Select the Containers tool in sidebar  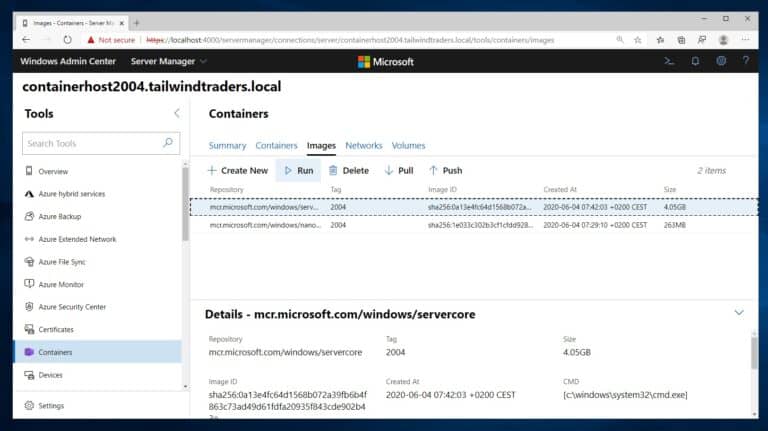click(98, 352)
